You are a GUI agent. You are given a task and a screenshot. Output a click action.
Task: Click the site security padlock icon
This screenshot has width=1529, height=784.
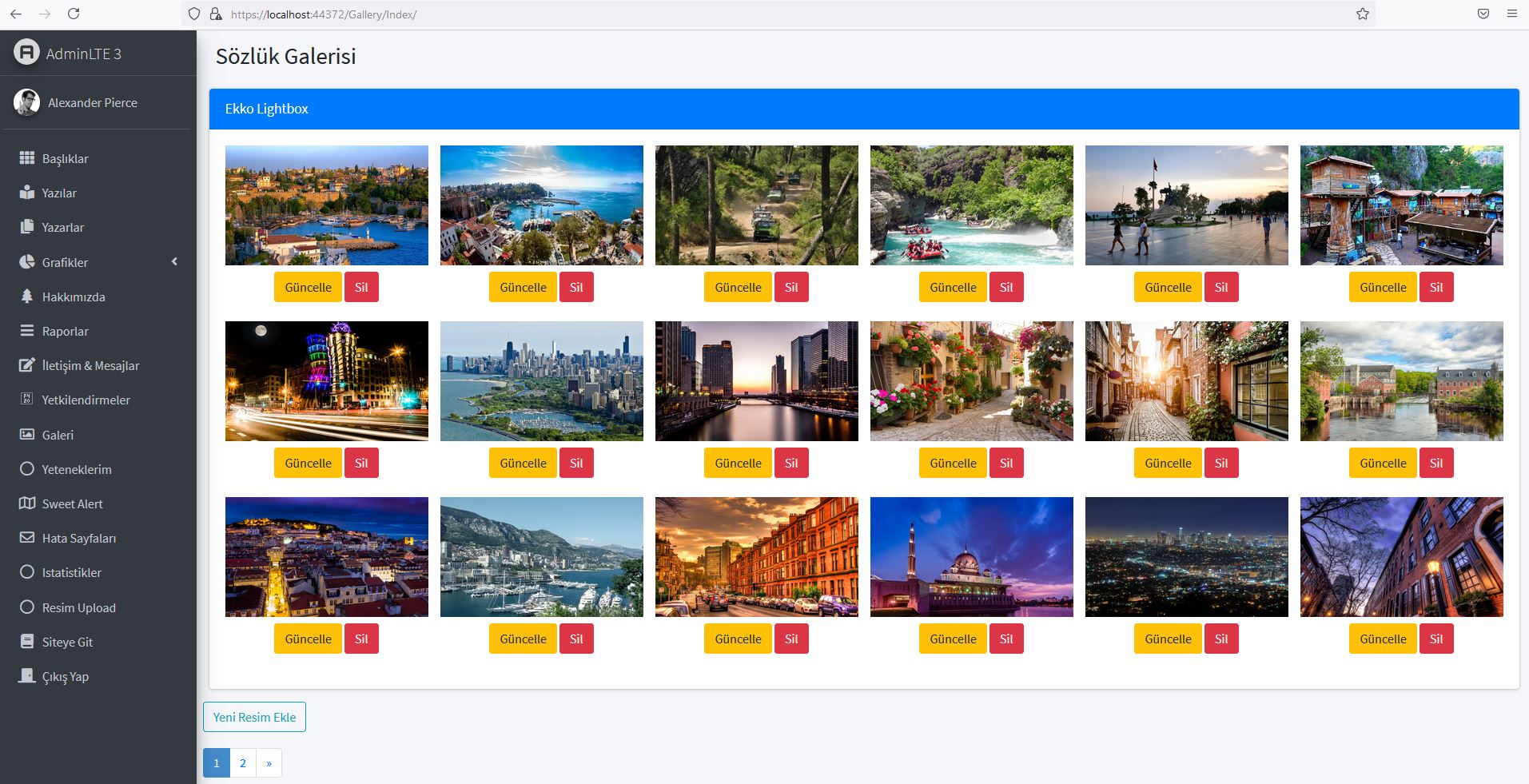(x=215, y=14)
